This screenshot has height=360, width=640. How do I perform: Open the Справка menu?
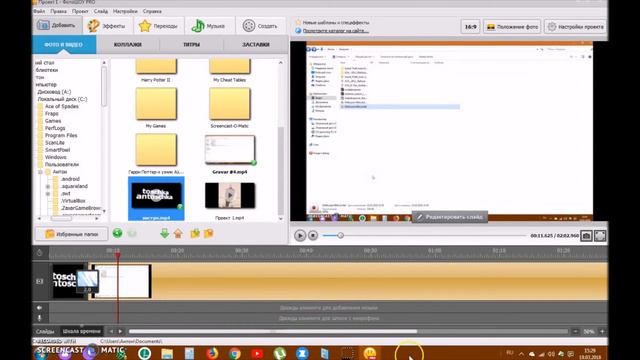[x=152, y=11]
